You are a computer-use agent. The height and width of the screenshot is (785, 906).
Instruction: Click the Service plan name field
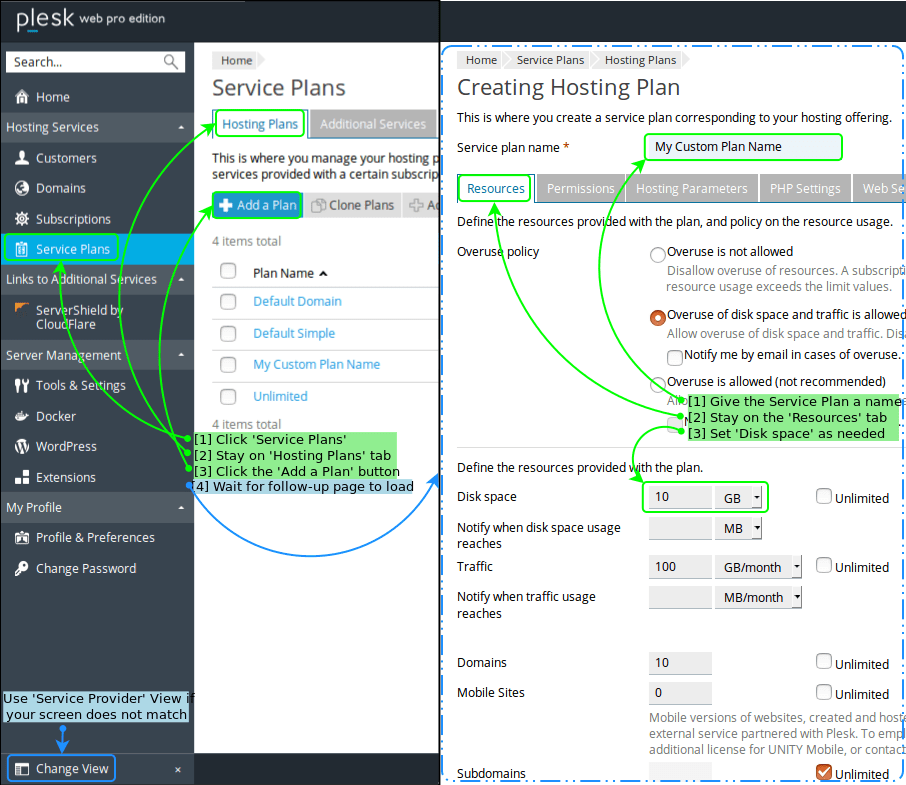[x=744, y=147]
